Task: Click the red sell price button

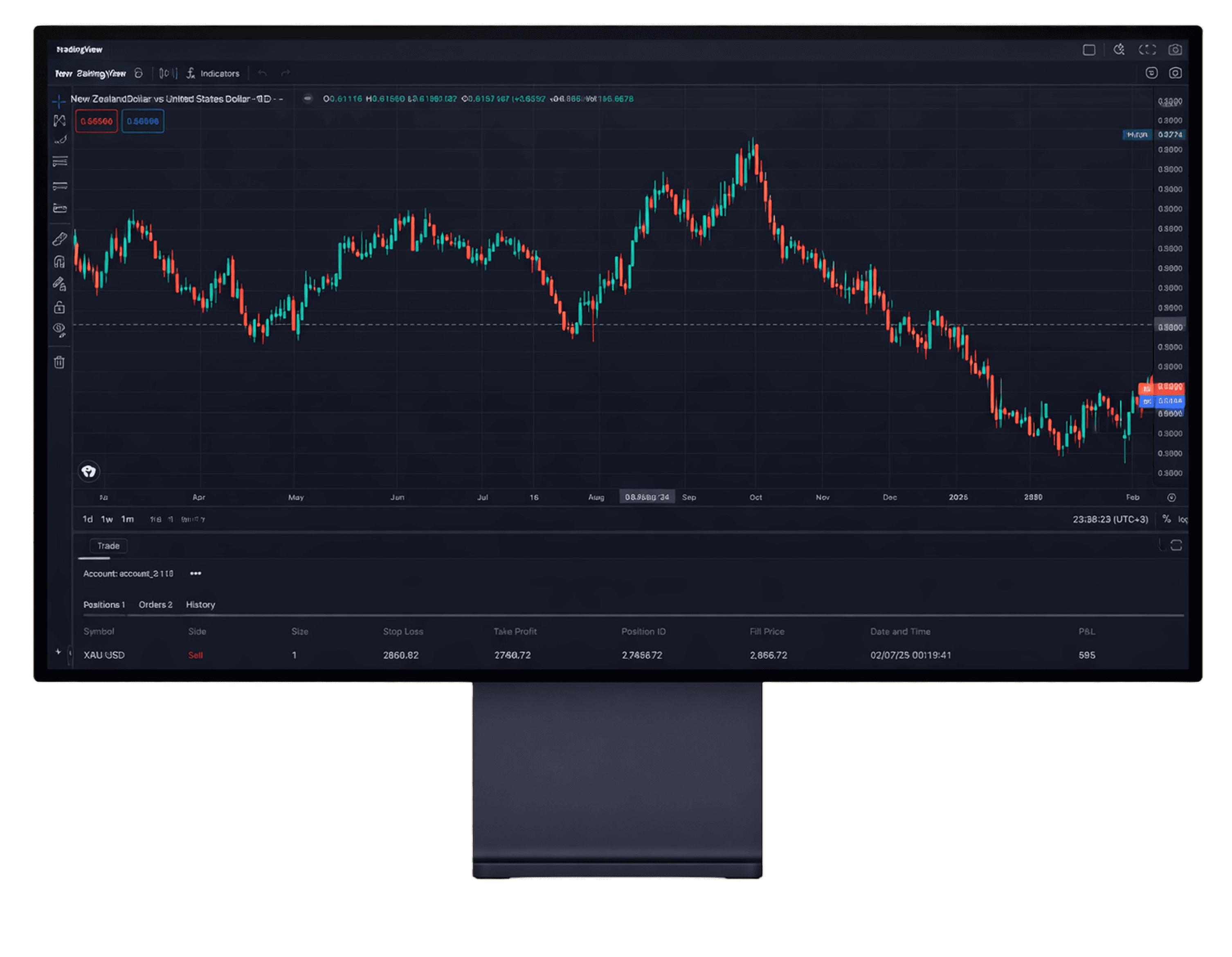Action: 97,121
